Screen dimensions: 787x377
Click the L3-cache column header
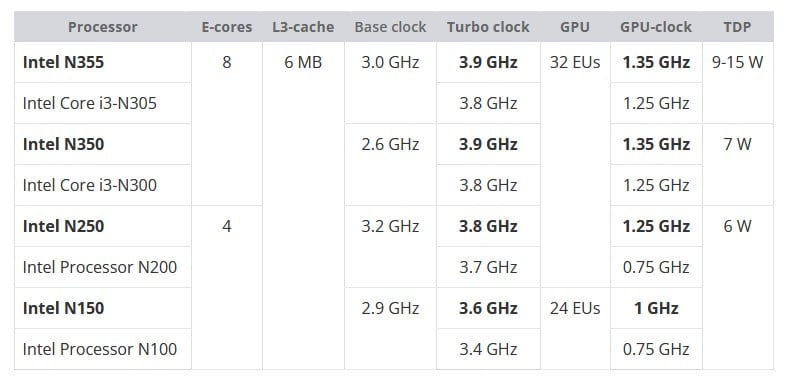point(303,27)
